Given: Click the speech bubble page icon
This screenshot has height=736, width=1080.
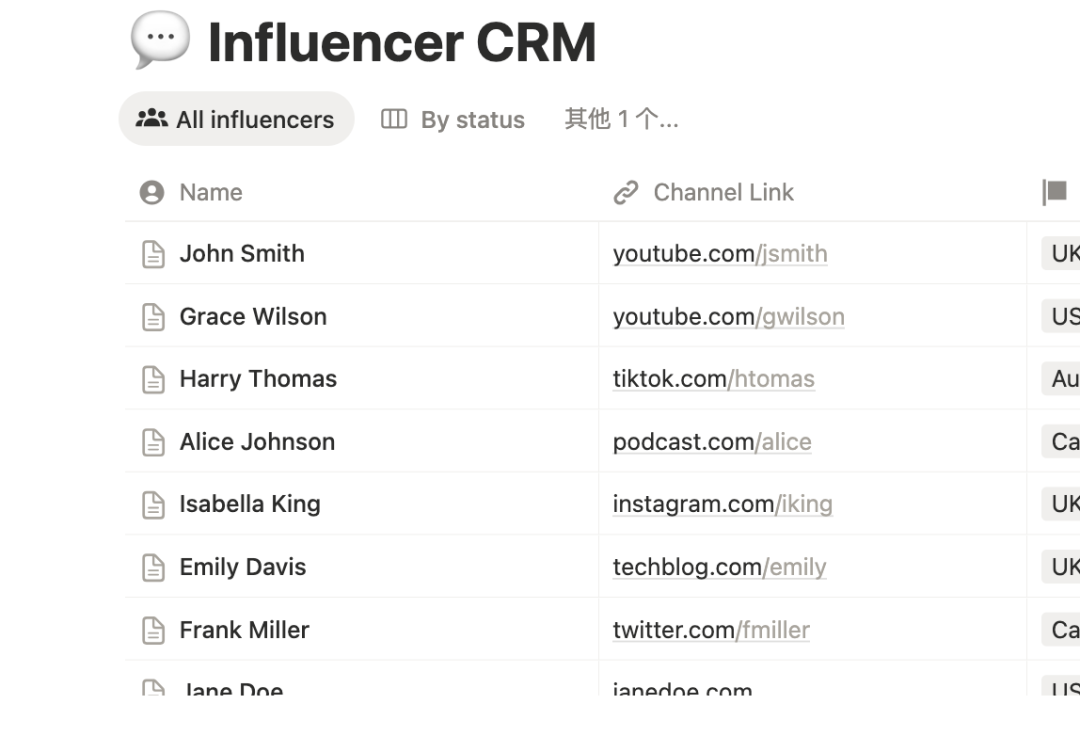Looking at the screenshot, I should click(160, 40).
